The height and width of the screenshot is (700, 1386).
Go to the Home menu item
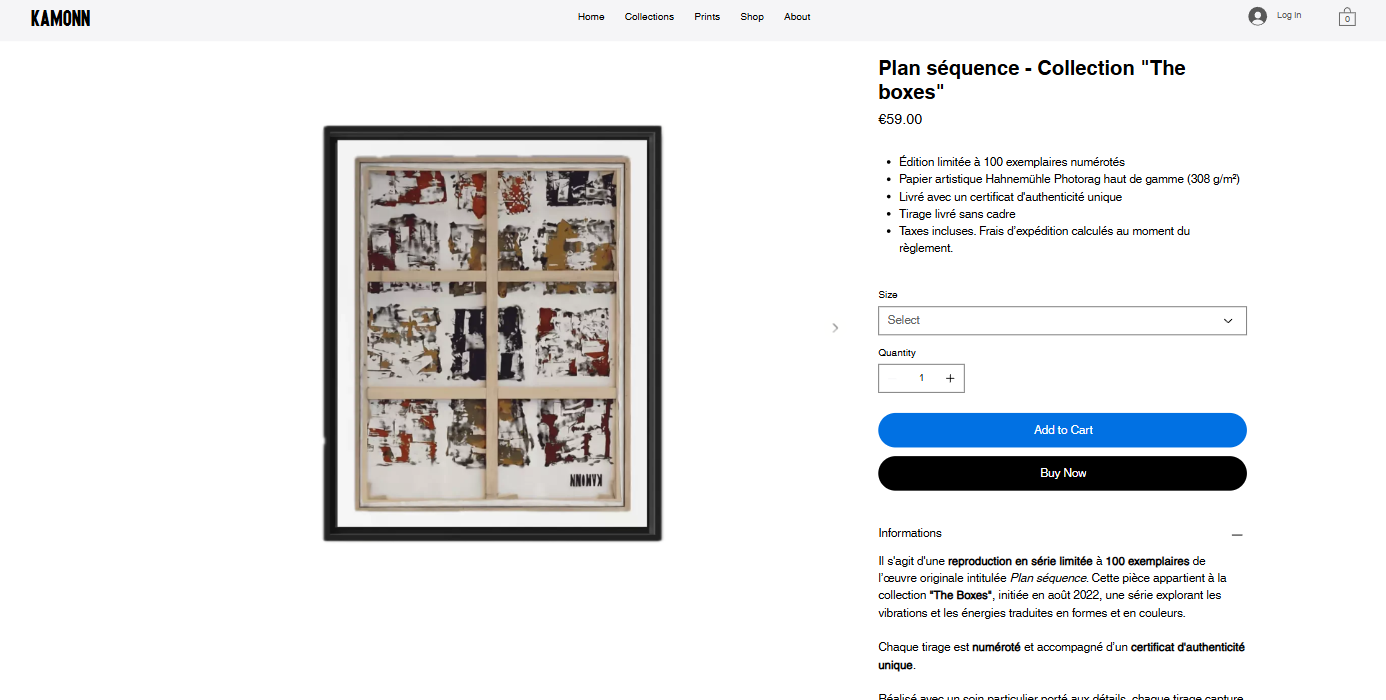591,17
